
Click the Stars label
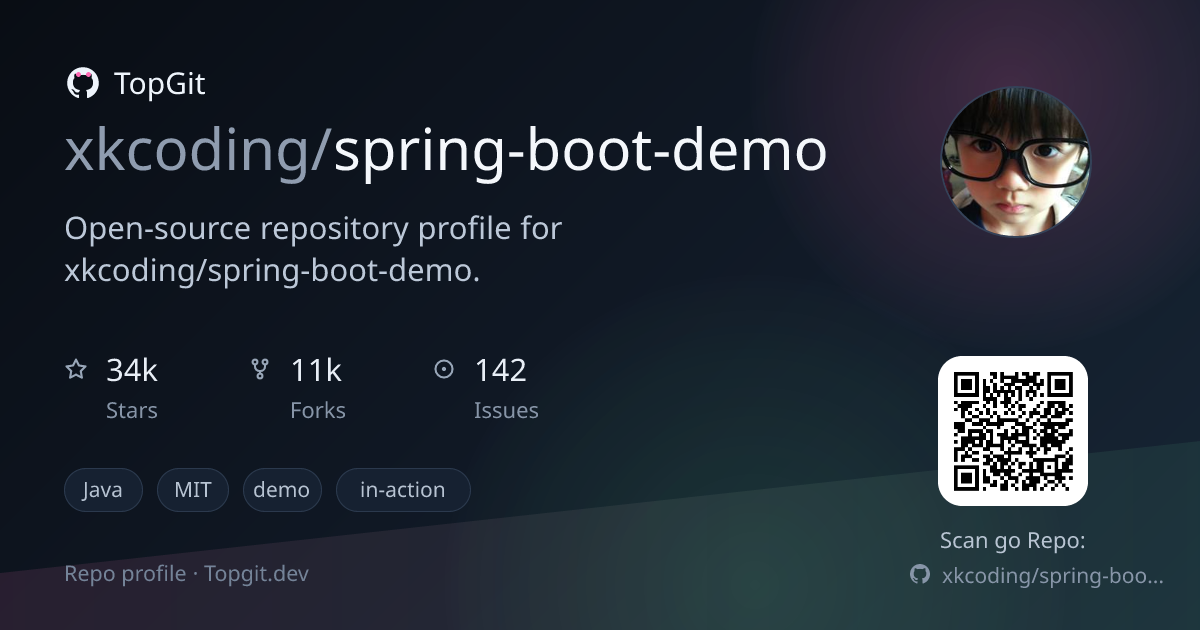click(x=132, y=411)
